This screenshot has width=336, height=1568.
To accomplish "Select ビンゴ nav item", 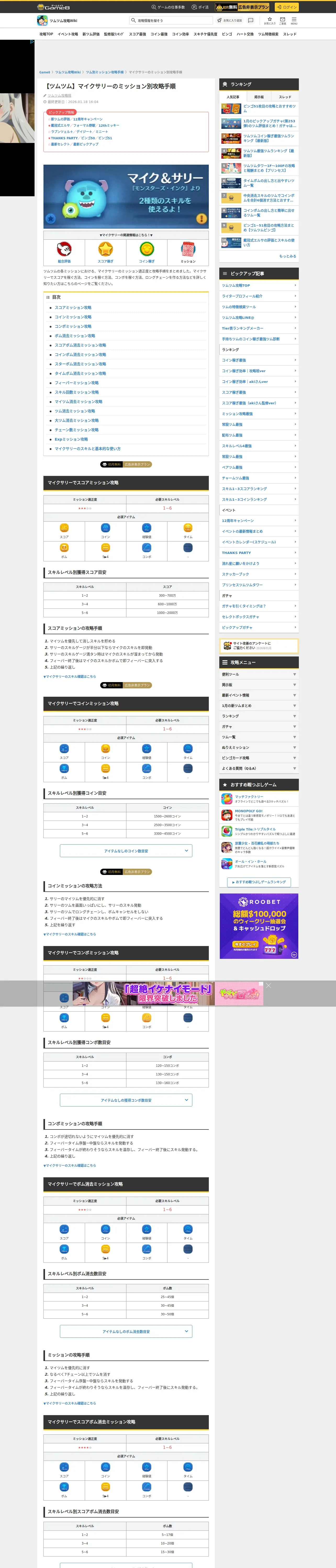I will tap(227, 34).
